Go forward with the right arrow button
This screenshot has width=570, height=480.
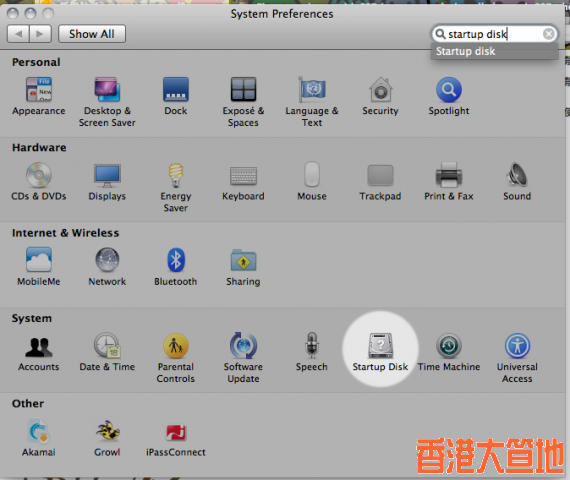pos(40,34)
